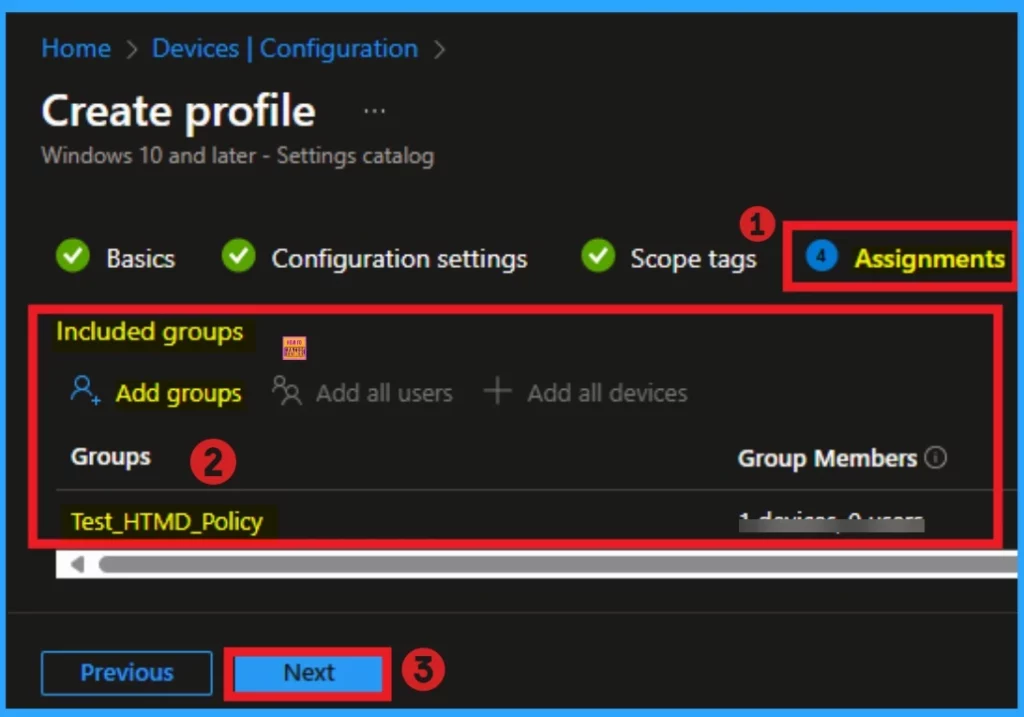Click the Configuration settings checkmark icon
The height and width of the screenshot is (717, 1024).
pyautogui.click(x=238, y=255)
